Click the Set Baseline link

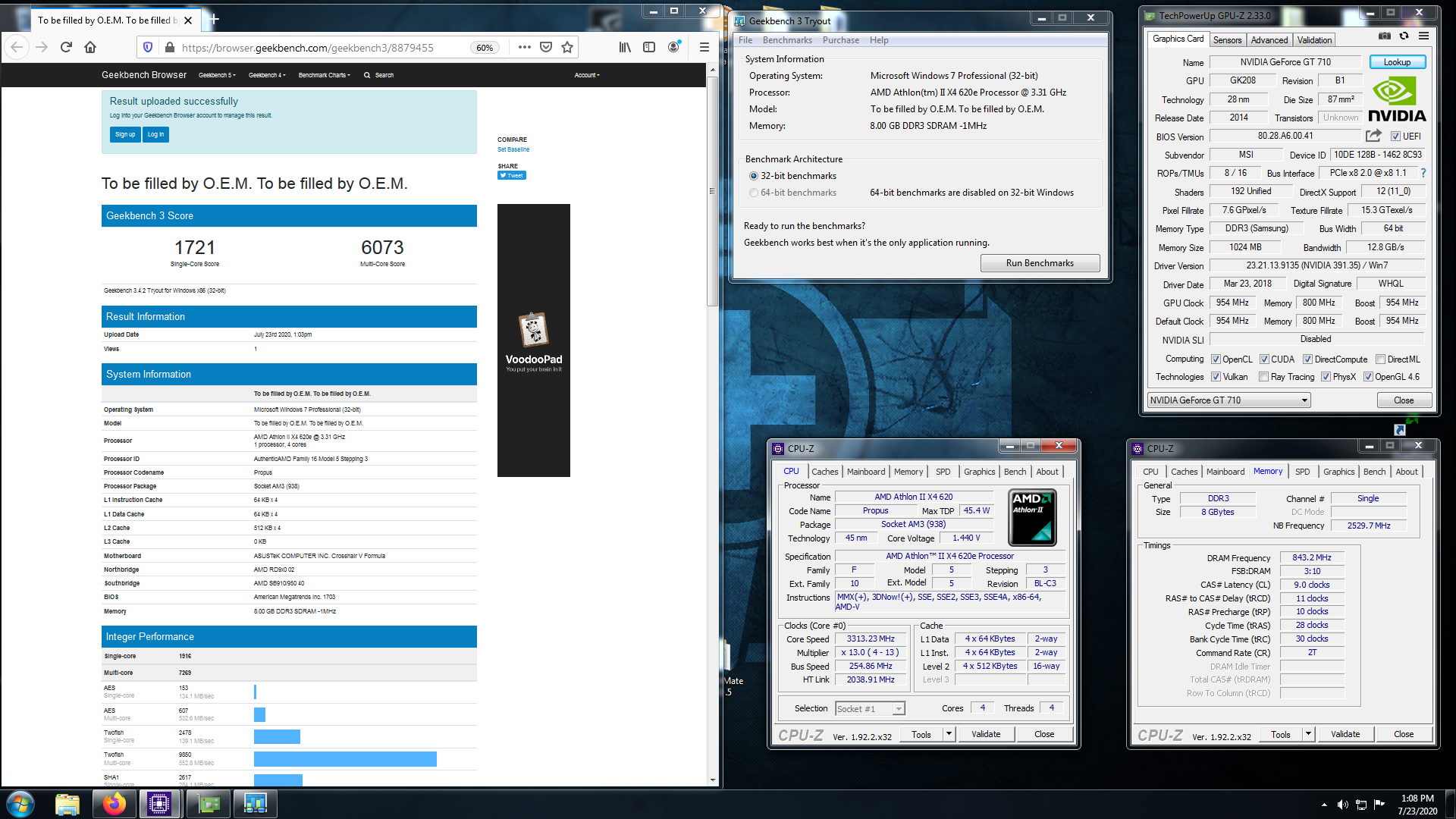click(513, 149)
